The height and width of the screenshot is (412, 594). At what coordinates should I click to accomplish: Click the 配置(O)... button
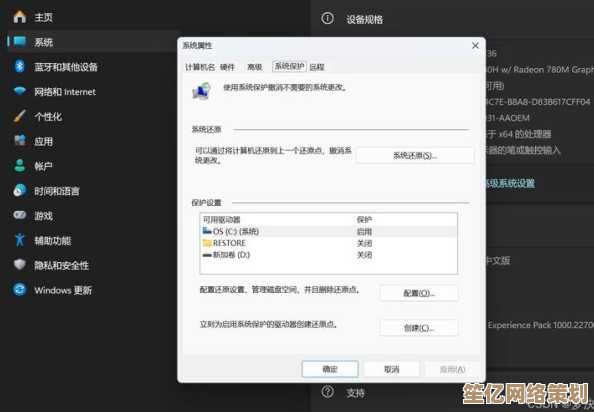(419, 293)
